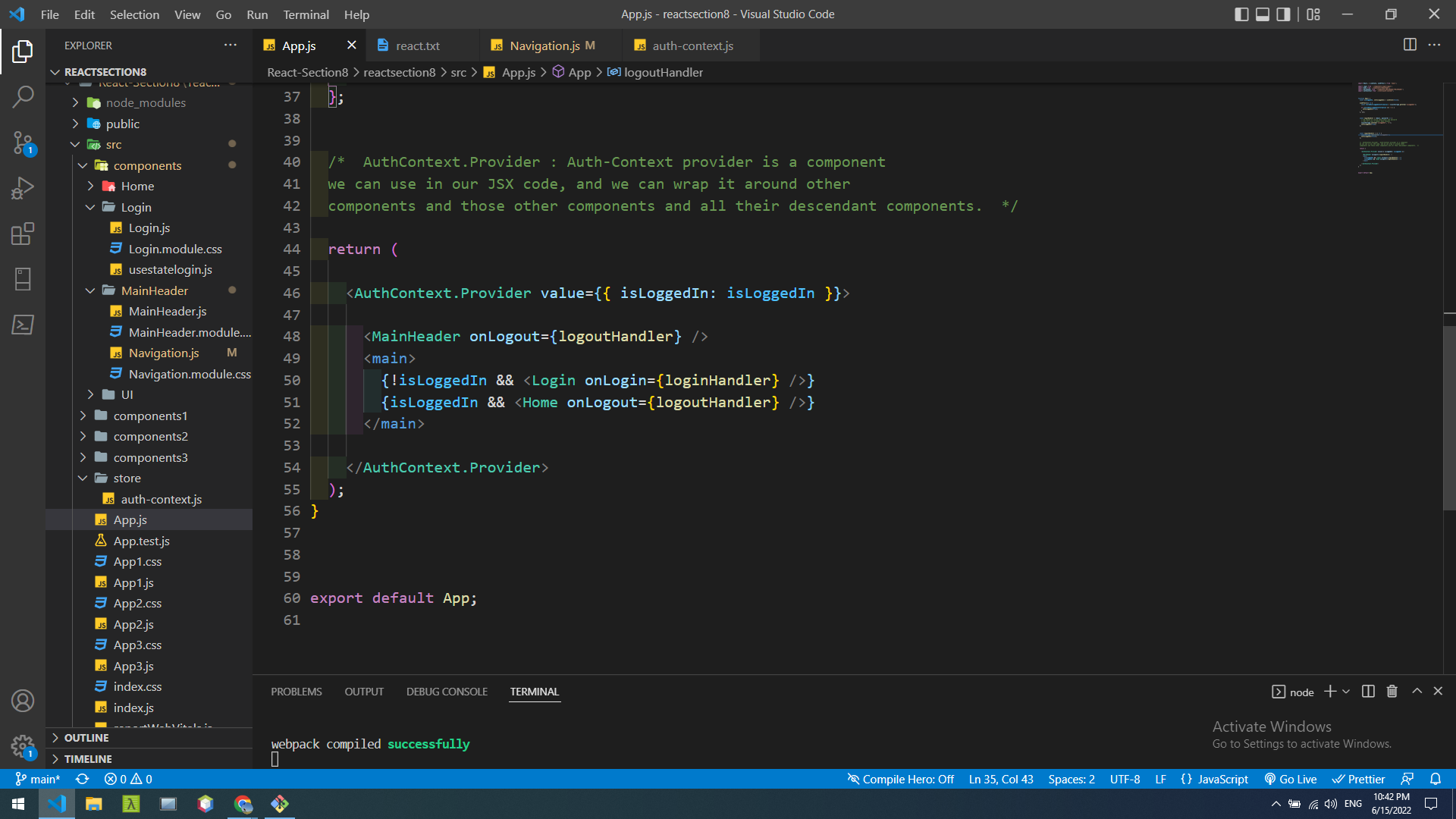
Task: Open Explorer Views and More Actions
Action: tap(231, 45)
